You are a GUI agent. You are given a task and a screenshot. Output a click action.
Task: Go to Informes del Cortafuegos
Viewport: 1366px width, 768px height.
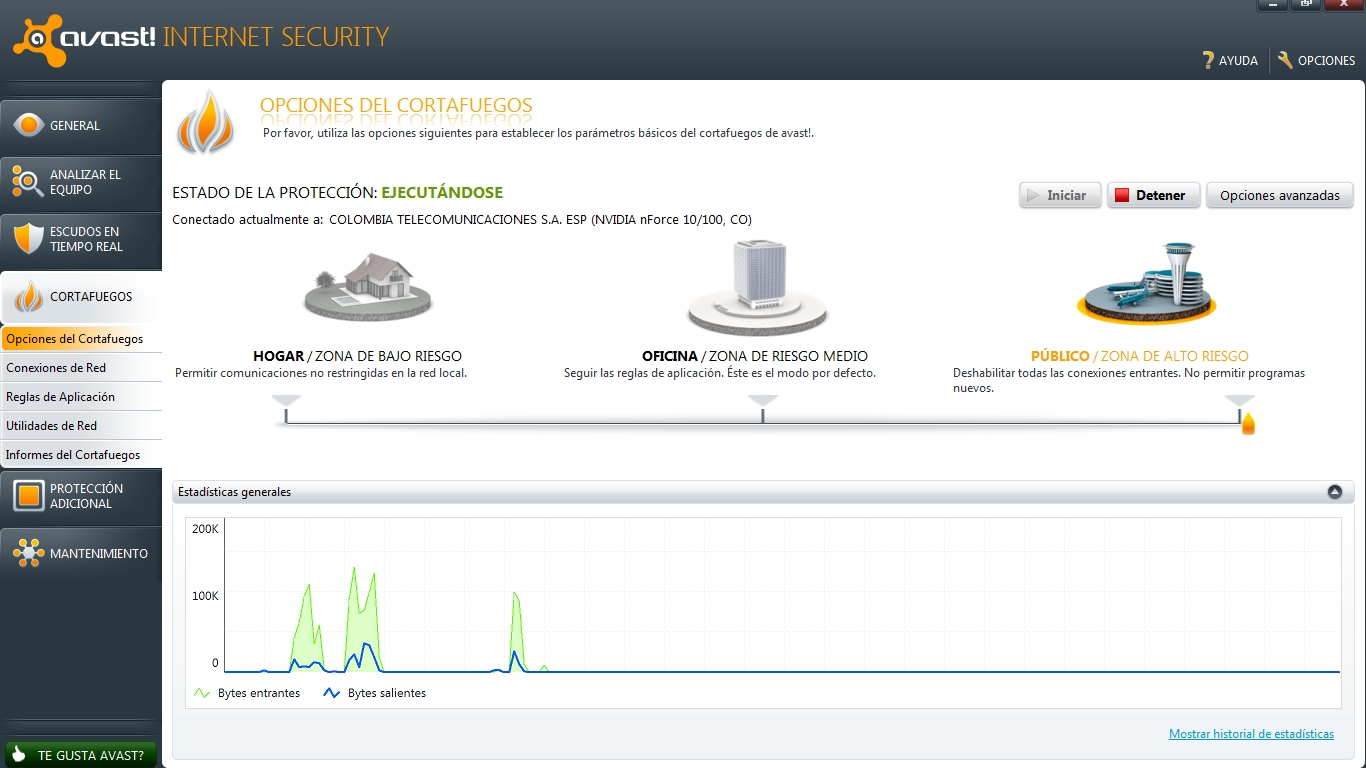[x=81, y=455]
